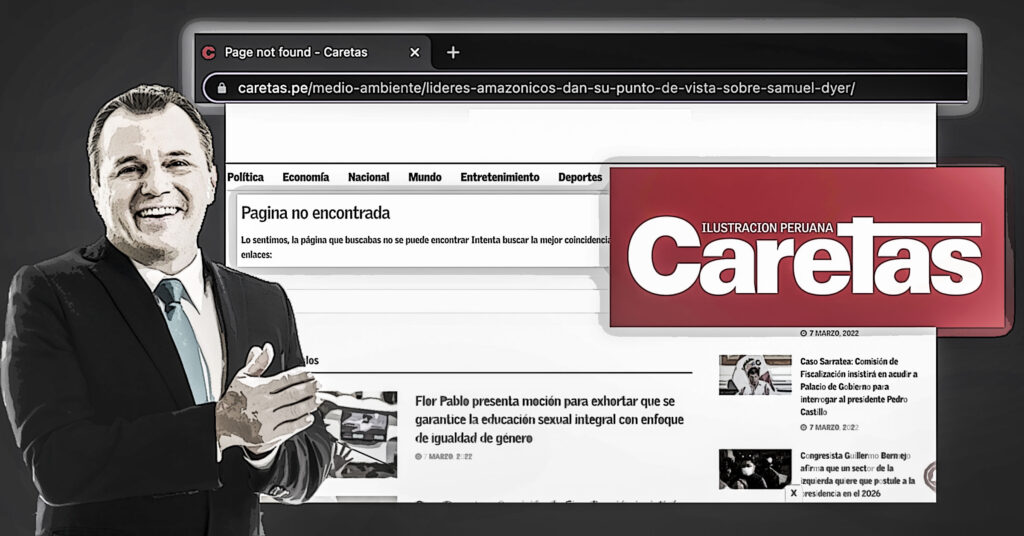Select the "Page not found - Caretas" tab title
The height and width of the screenshot is (536, 1024).
click(296, 52)
